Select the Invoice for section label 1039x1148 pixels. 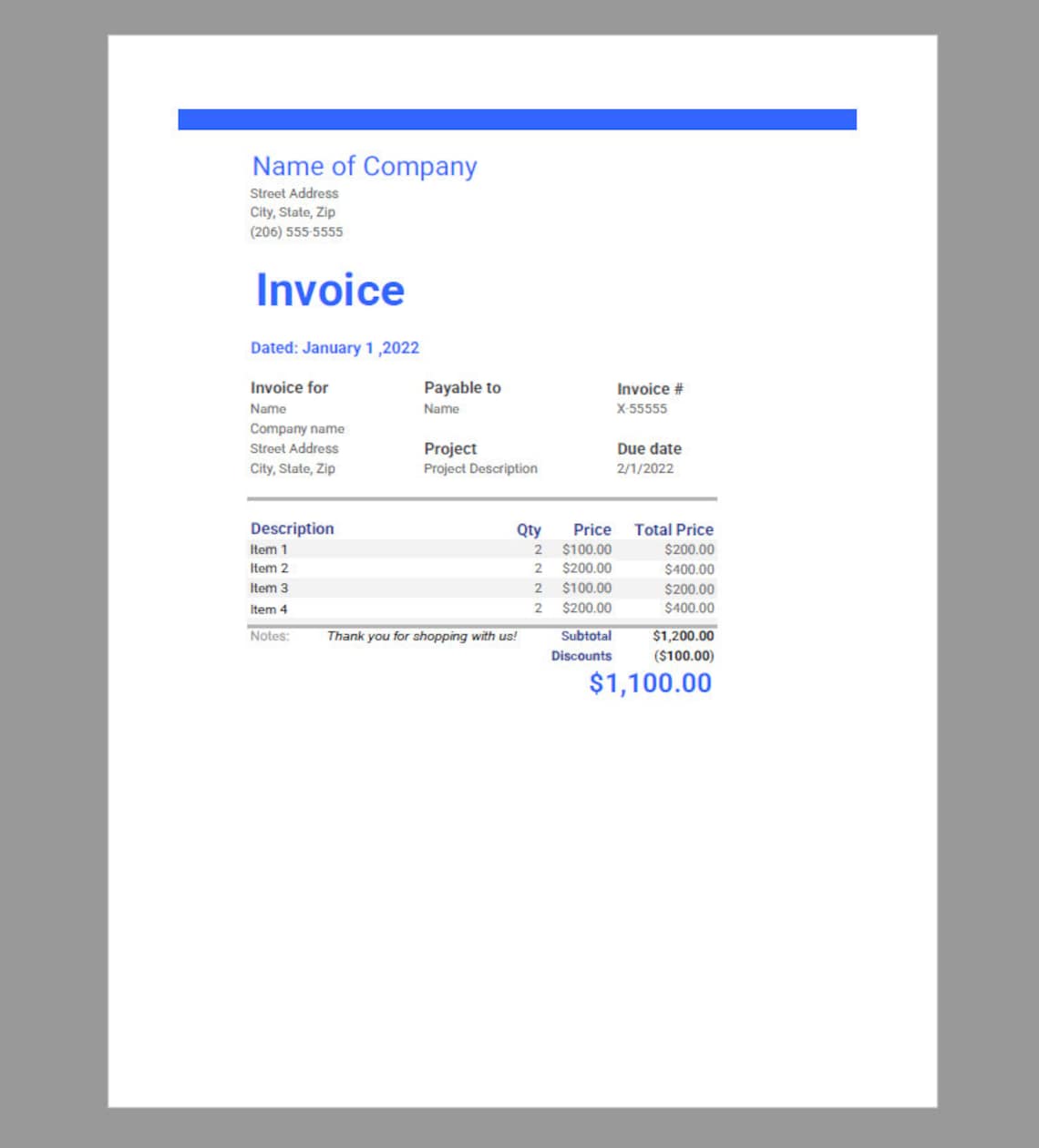289,387
